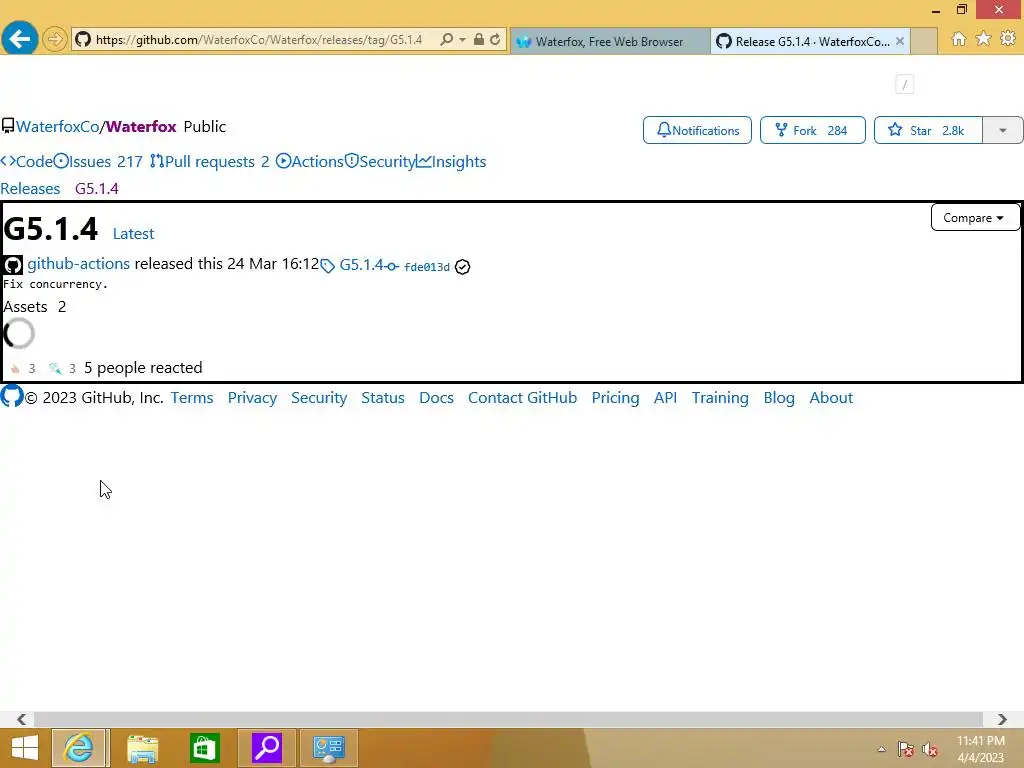The height and width of the screenshot is (768, 1024).
Task: Go back with the browser back arrow
Action: coord(20,39)
